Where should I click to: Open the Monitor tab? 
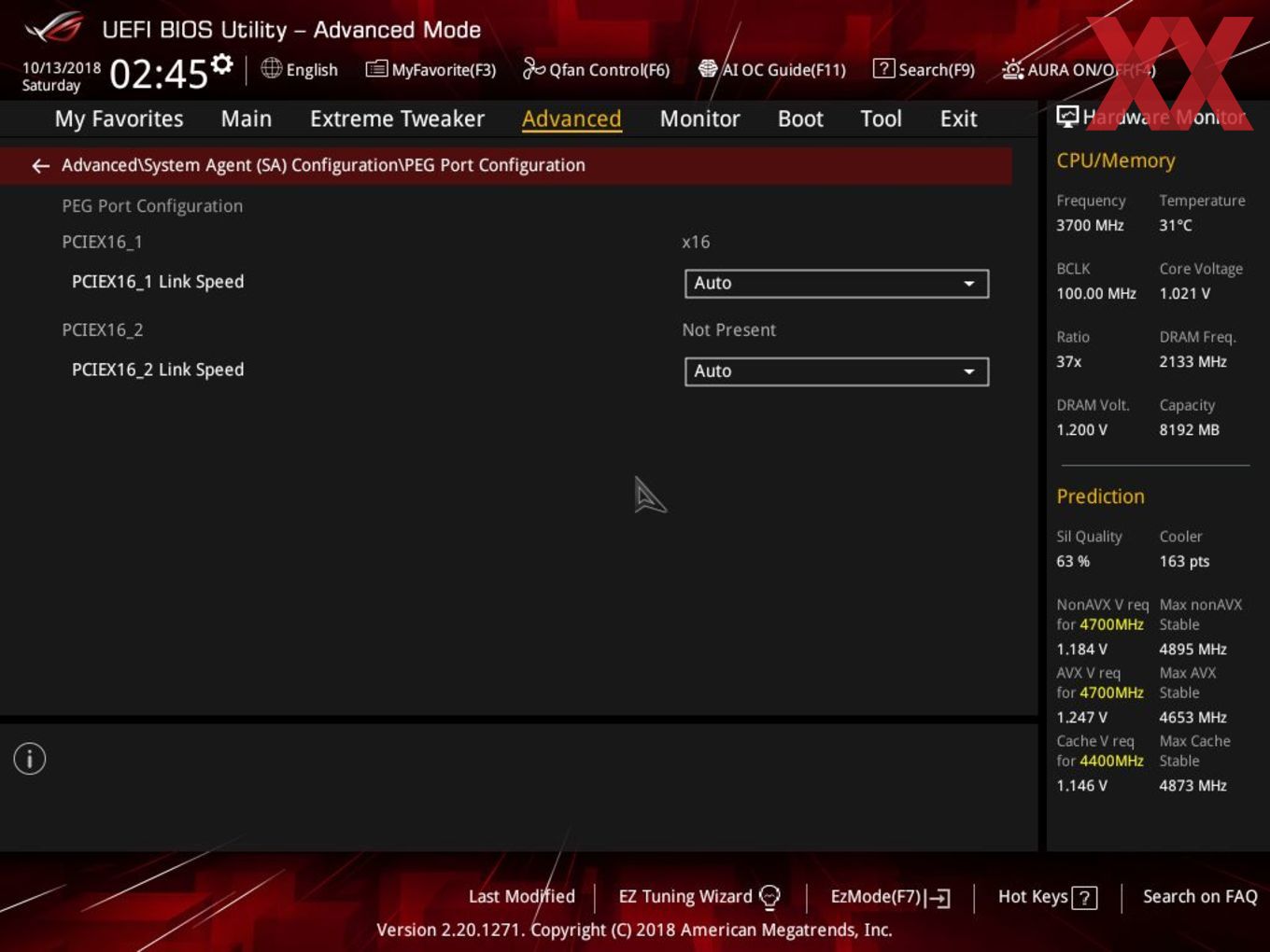(699, 119)
